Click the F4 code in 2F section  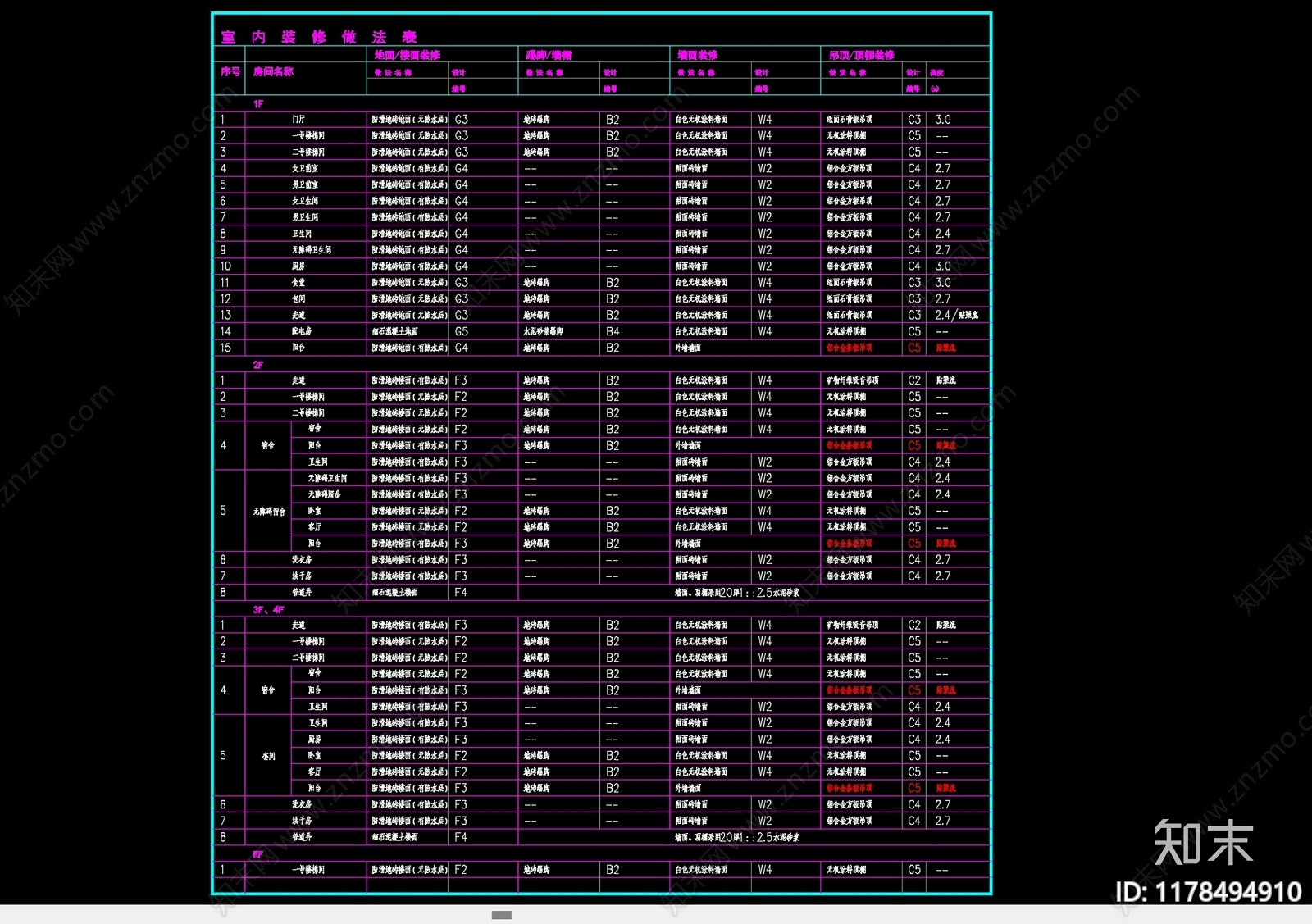pos(461,593)
